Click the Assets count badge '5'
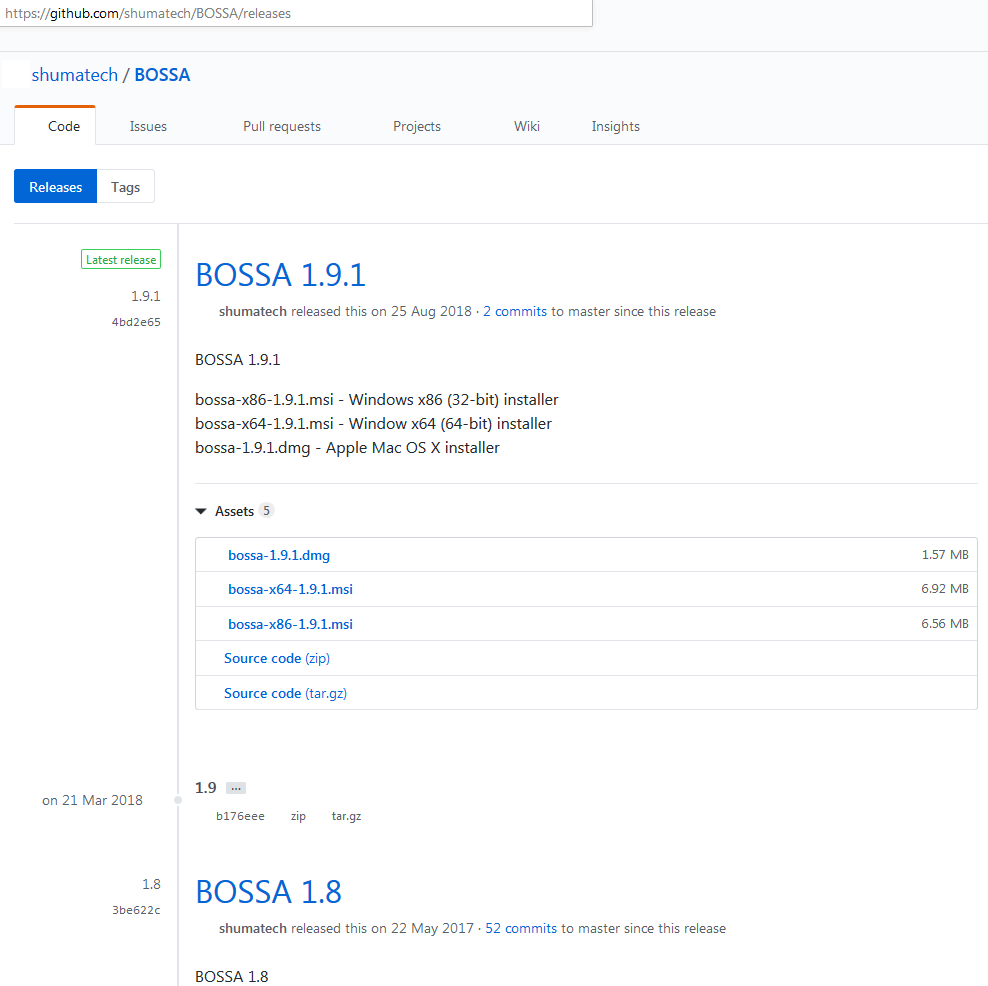 coord(267,510)
